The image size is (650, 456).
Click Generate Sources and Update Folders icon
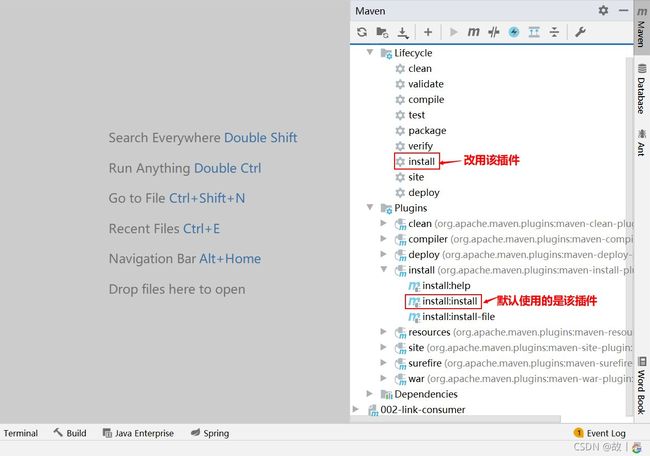pos(382,32)
